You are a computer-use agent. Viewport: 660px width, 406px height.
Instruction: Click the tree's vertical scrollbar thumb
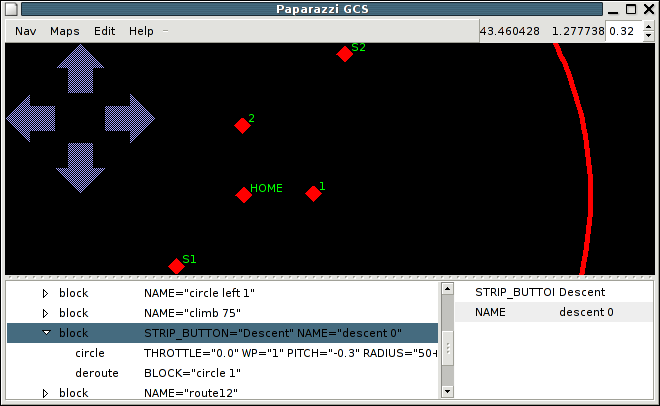[447, 348]
